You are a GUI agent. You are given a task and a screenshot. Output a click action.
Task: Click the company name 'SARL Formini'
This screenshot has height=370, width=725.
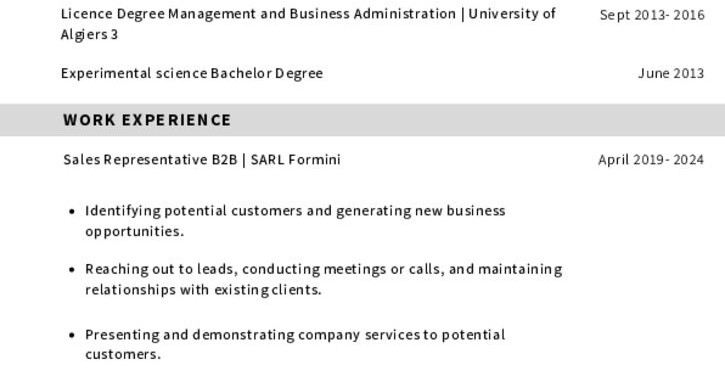coord(295,160)
